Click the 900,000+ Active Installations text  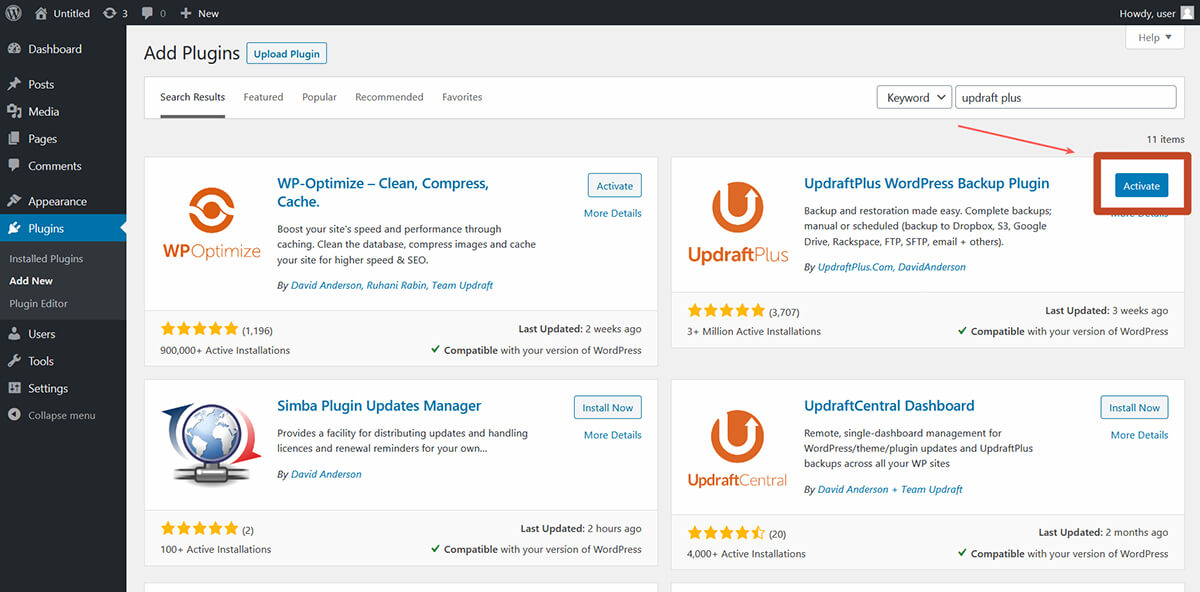pyautogui.click(x=225, y=350)
